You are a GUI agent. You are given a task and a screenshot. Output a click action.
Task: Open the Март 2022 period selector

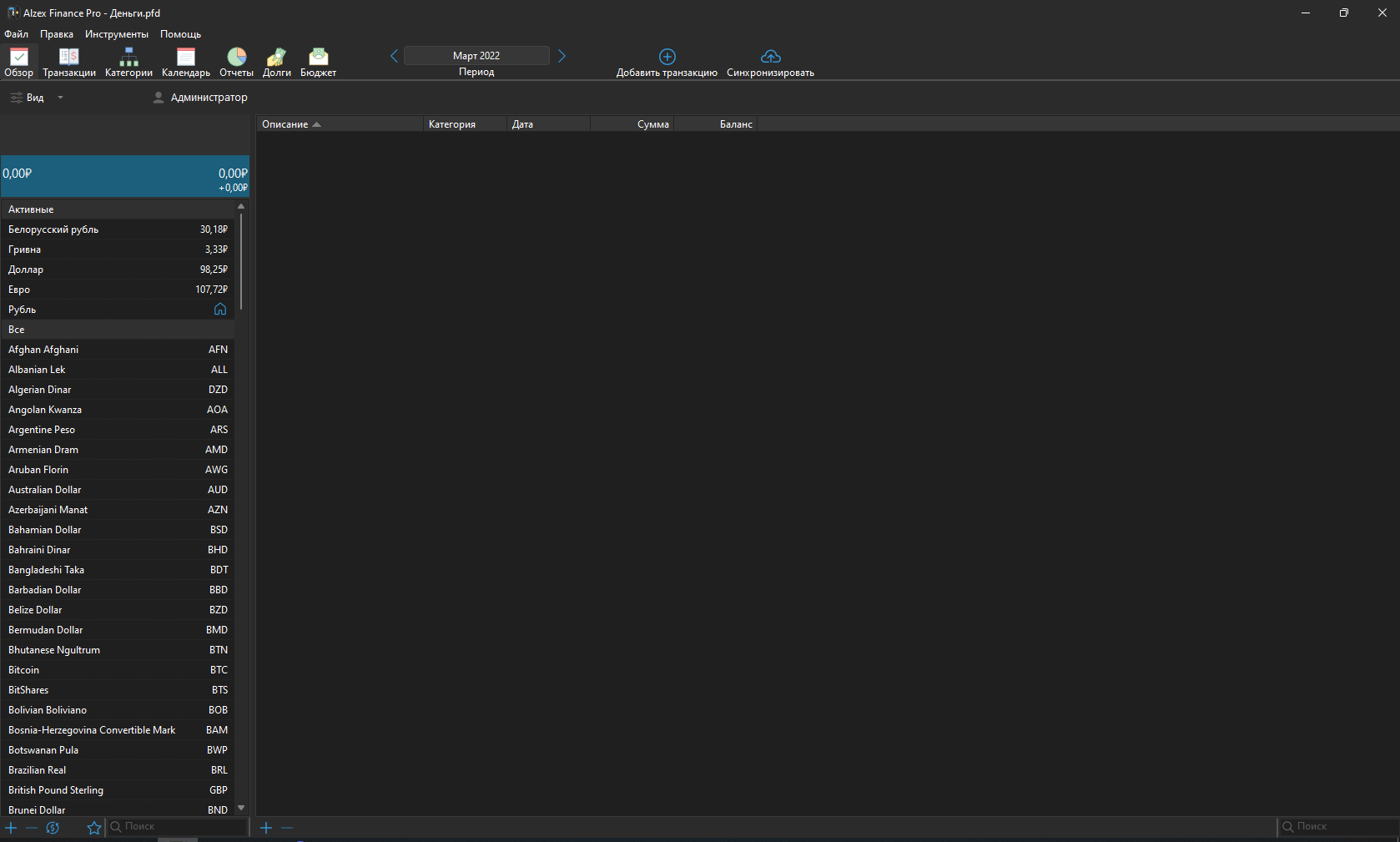click(x=476, y=56)
